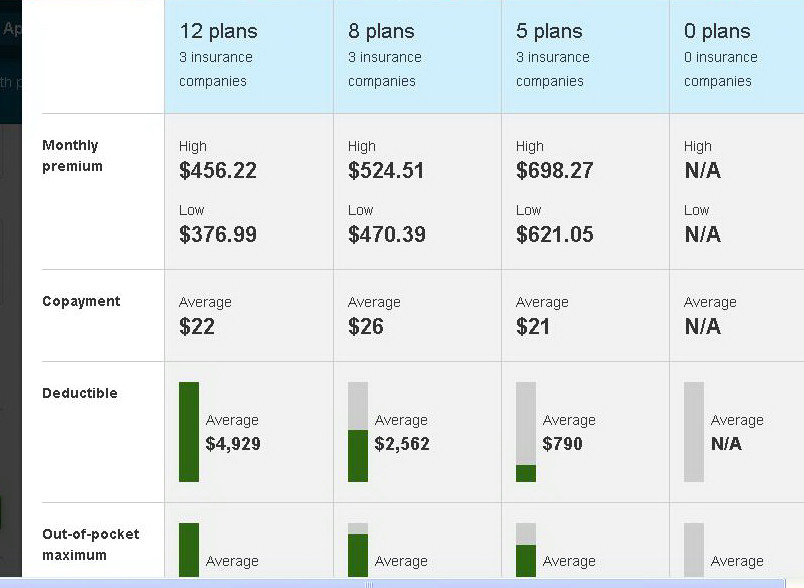Click the $22 average copayment value
Image resolution: width=804 pixels, height=588 pixels.
pyautogui.click(x=196, y=327)
